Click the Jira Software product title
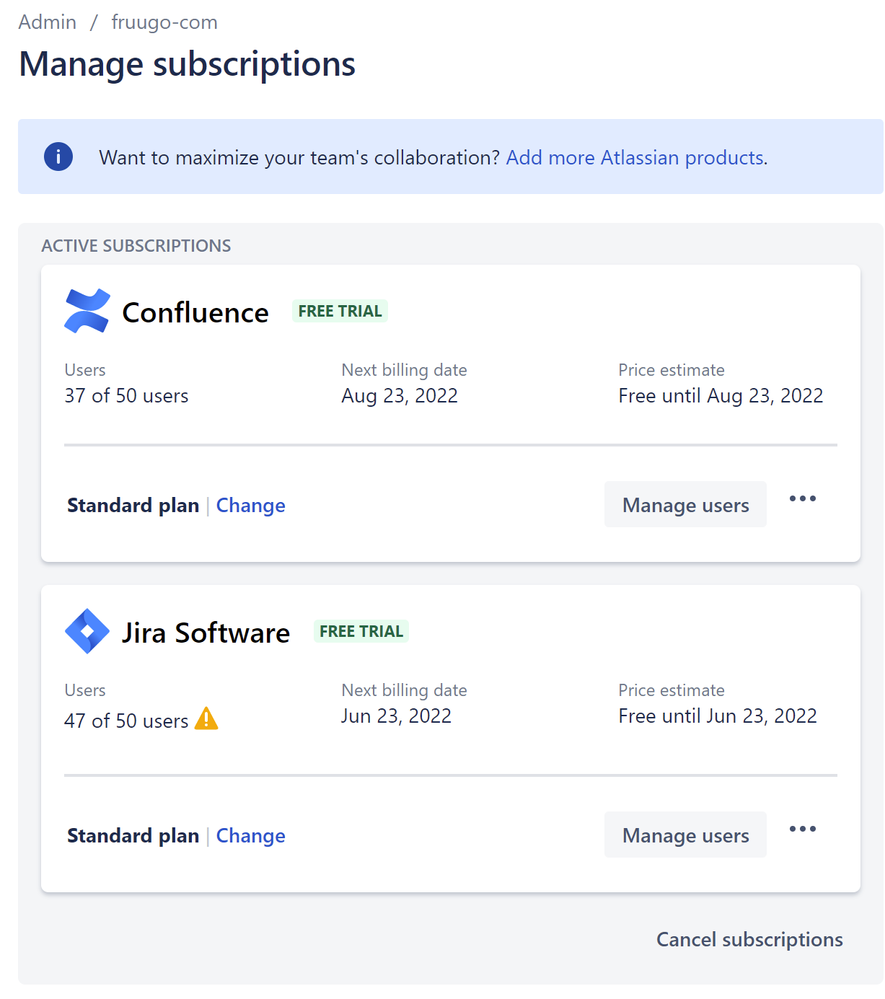 pos(206,633)
